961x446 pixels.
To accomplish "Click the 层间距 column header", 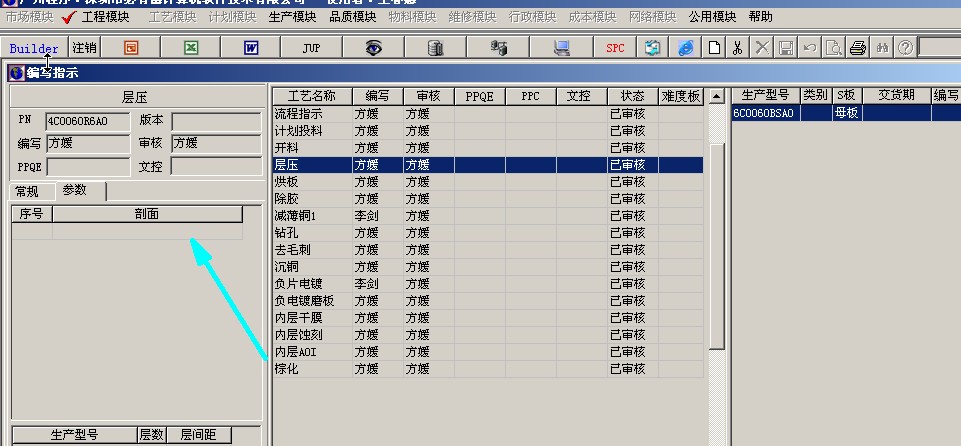I will click(x=199, y=435).
